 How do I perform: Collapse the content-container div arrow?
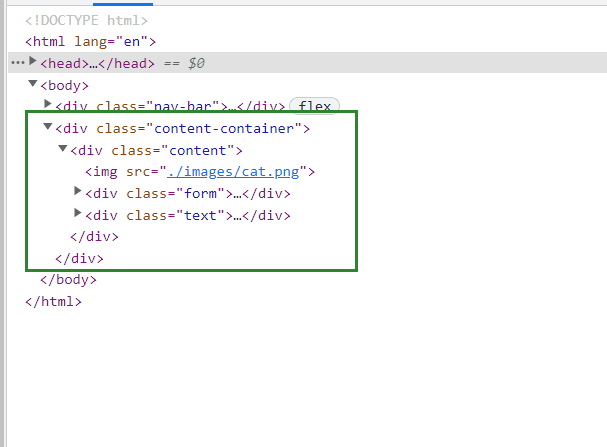[x=48, y=126]
